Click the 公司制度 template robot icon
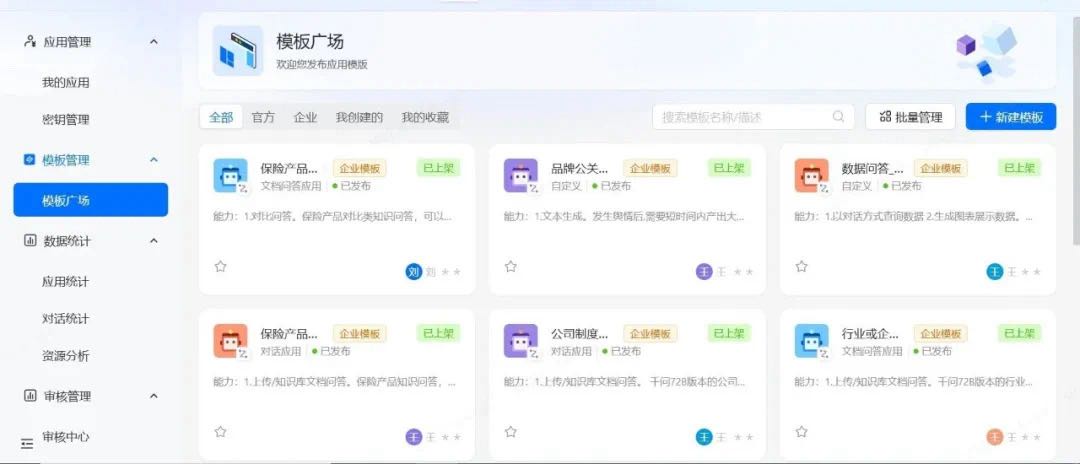1080x464 pixels. click(520, 341)
